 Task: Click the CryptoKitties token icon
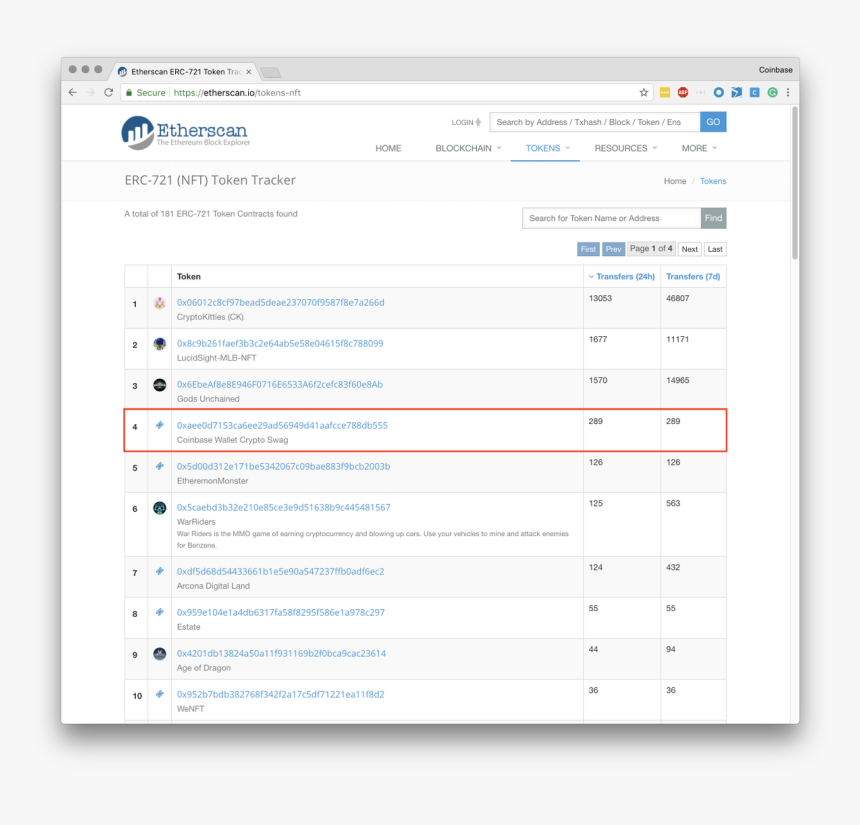[x=160, y=303]
